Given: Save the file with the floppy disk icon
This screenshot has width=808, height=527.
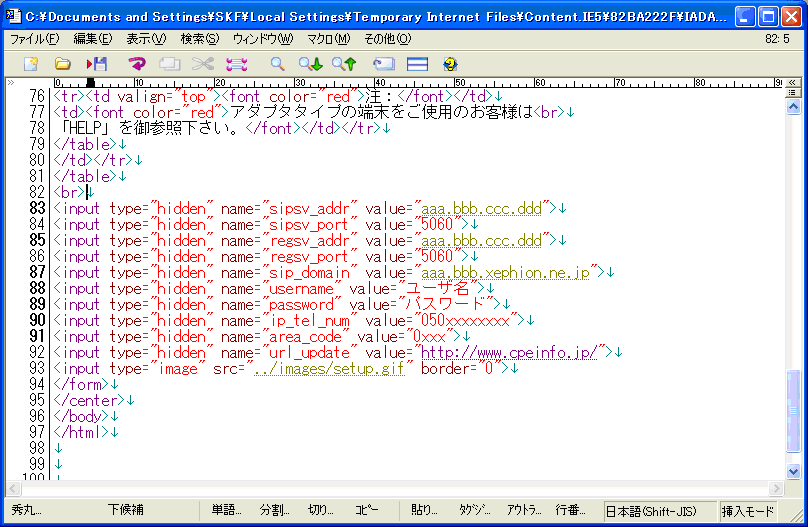Looking at the screenshot, I should coord(97,64).
